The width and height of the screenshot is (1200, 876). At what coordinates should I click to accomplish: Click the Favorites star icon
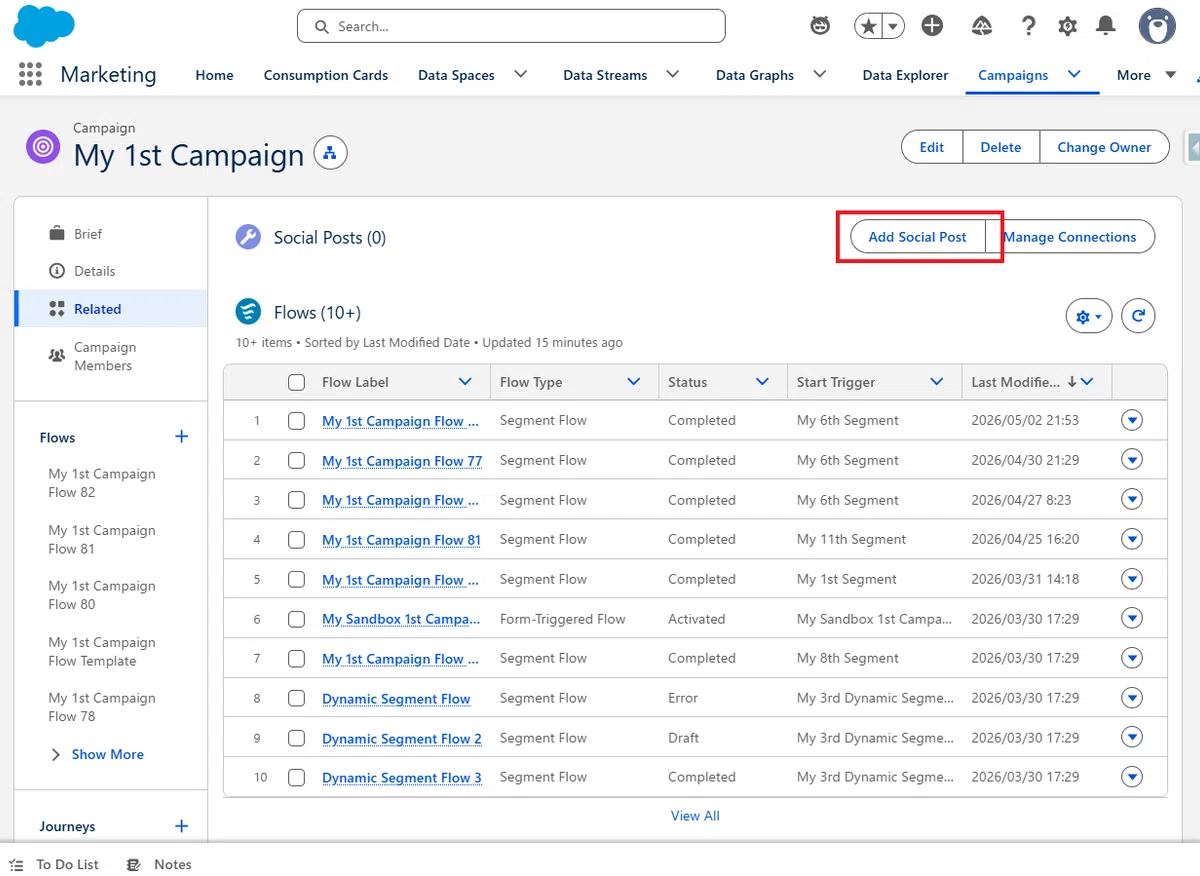pyautogui.click(x=867, y=26)
